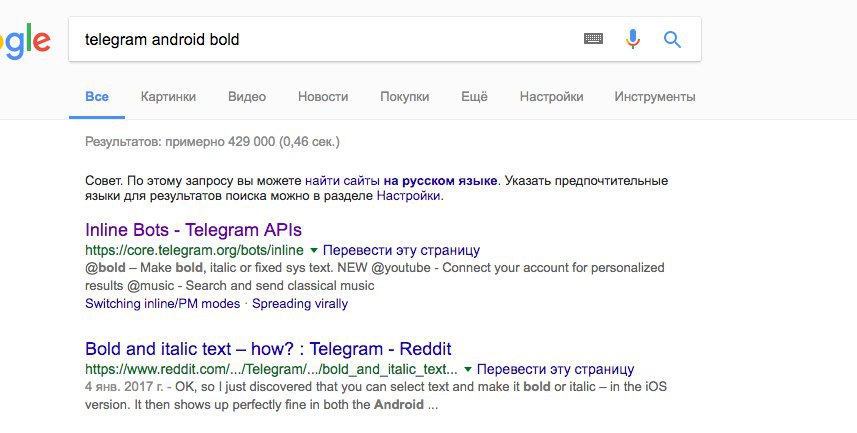The image size is (857, 433).
Task: Open Inline Bots - Telegram APIs result
Action: coord(194,229)
